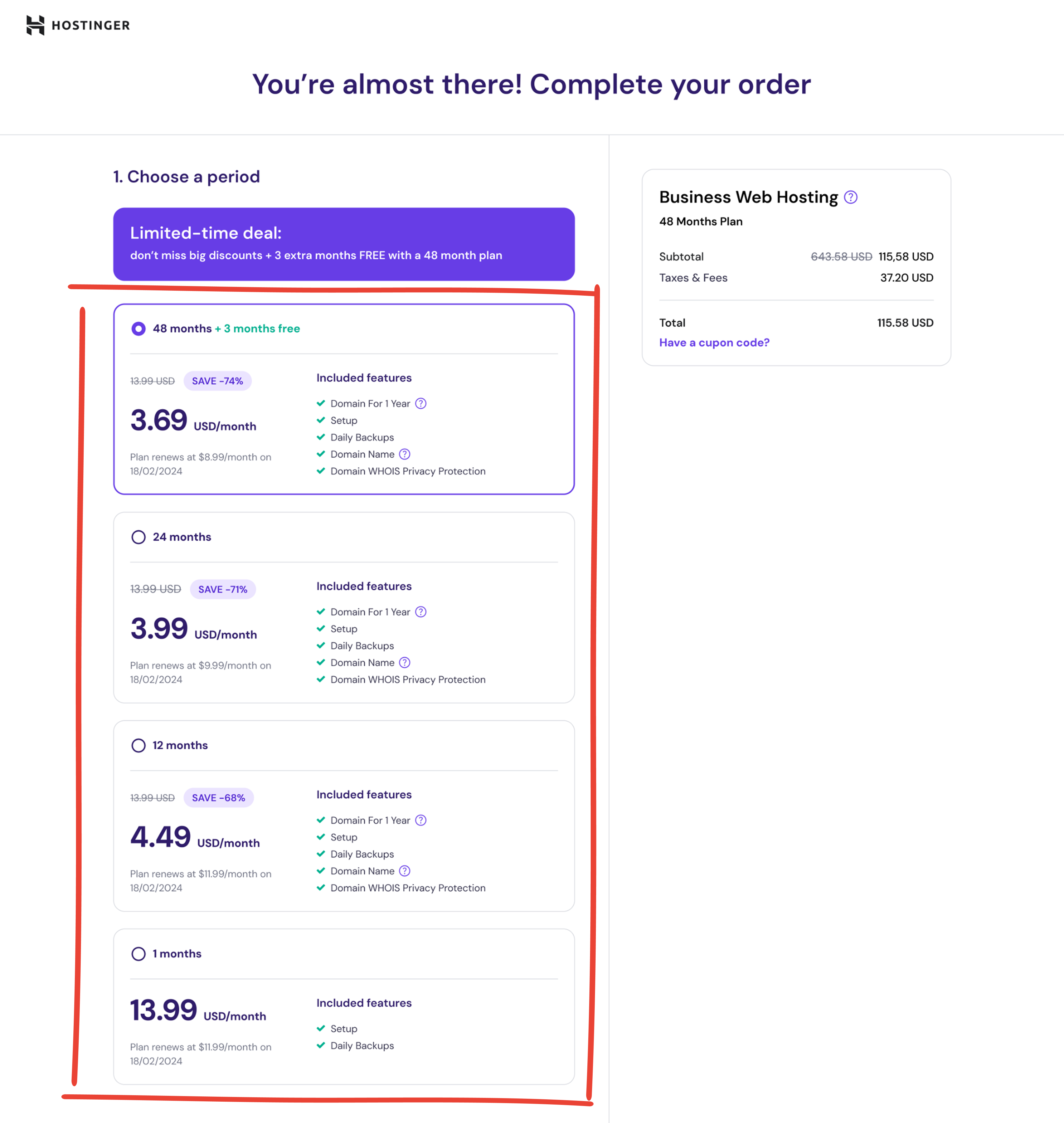Click the SAVE -71% badge

[x=222, y=589]
